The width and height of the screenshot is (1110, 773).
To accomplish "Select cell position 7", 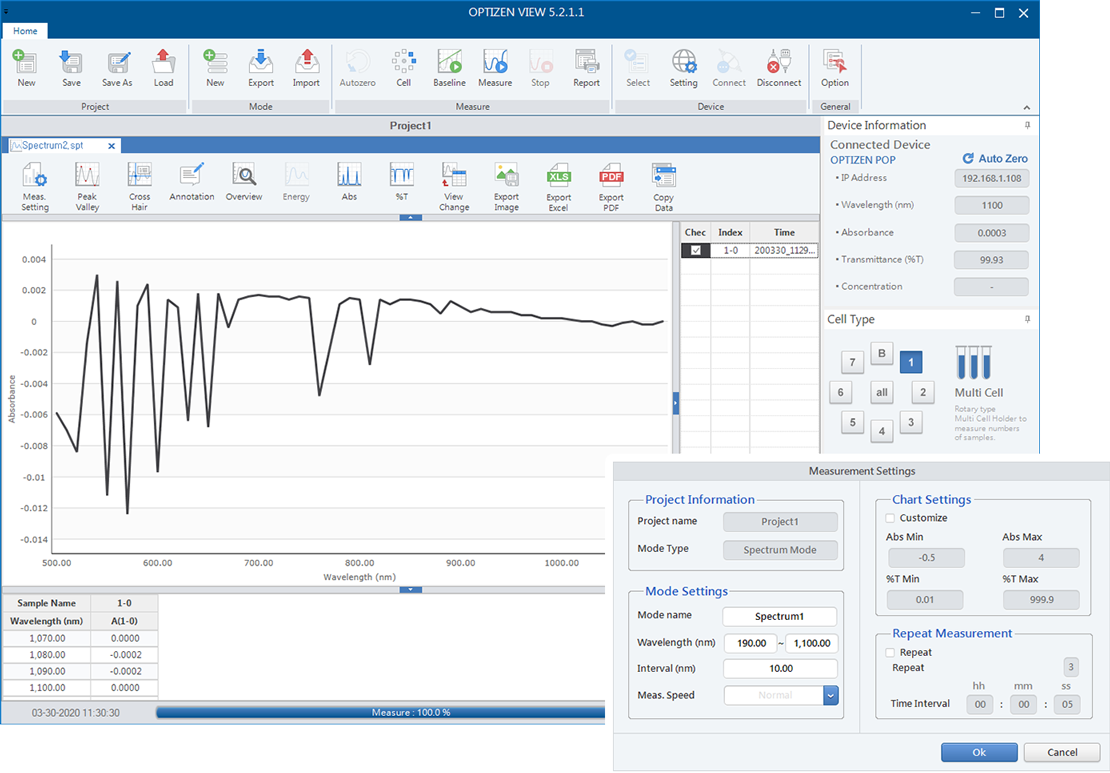I will 852,362.
